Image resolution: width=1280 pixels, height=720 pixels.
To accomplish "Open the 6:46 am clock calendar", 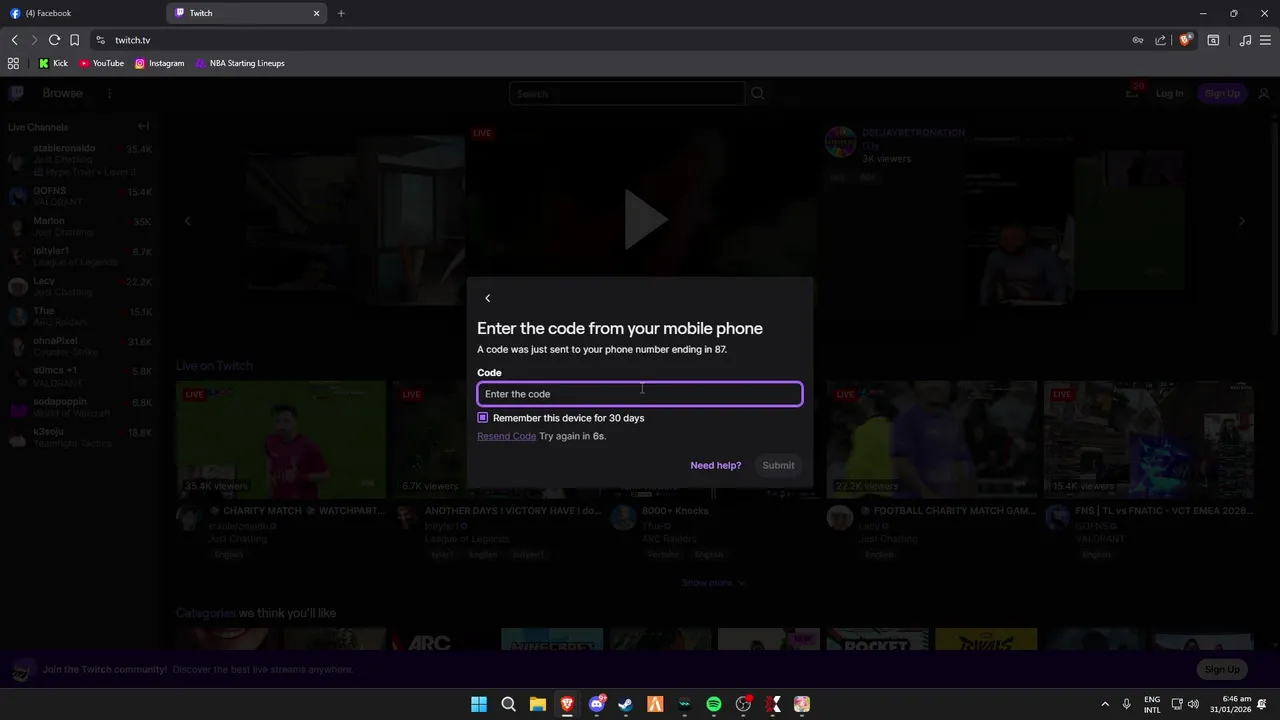I will 1229,704.
